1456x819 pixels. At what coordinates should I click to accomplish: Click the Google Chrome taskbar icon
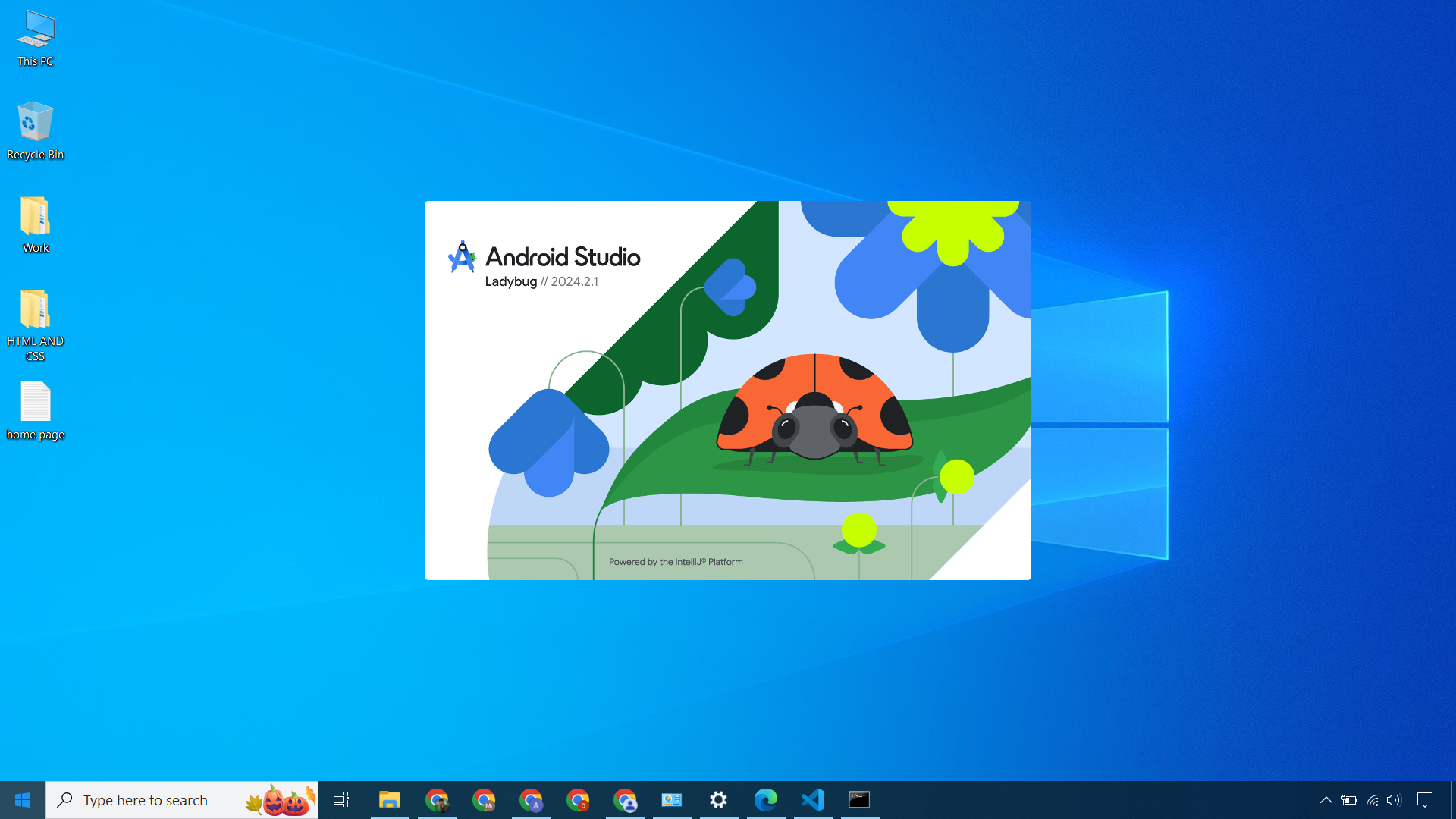(x=437, y=799)
